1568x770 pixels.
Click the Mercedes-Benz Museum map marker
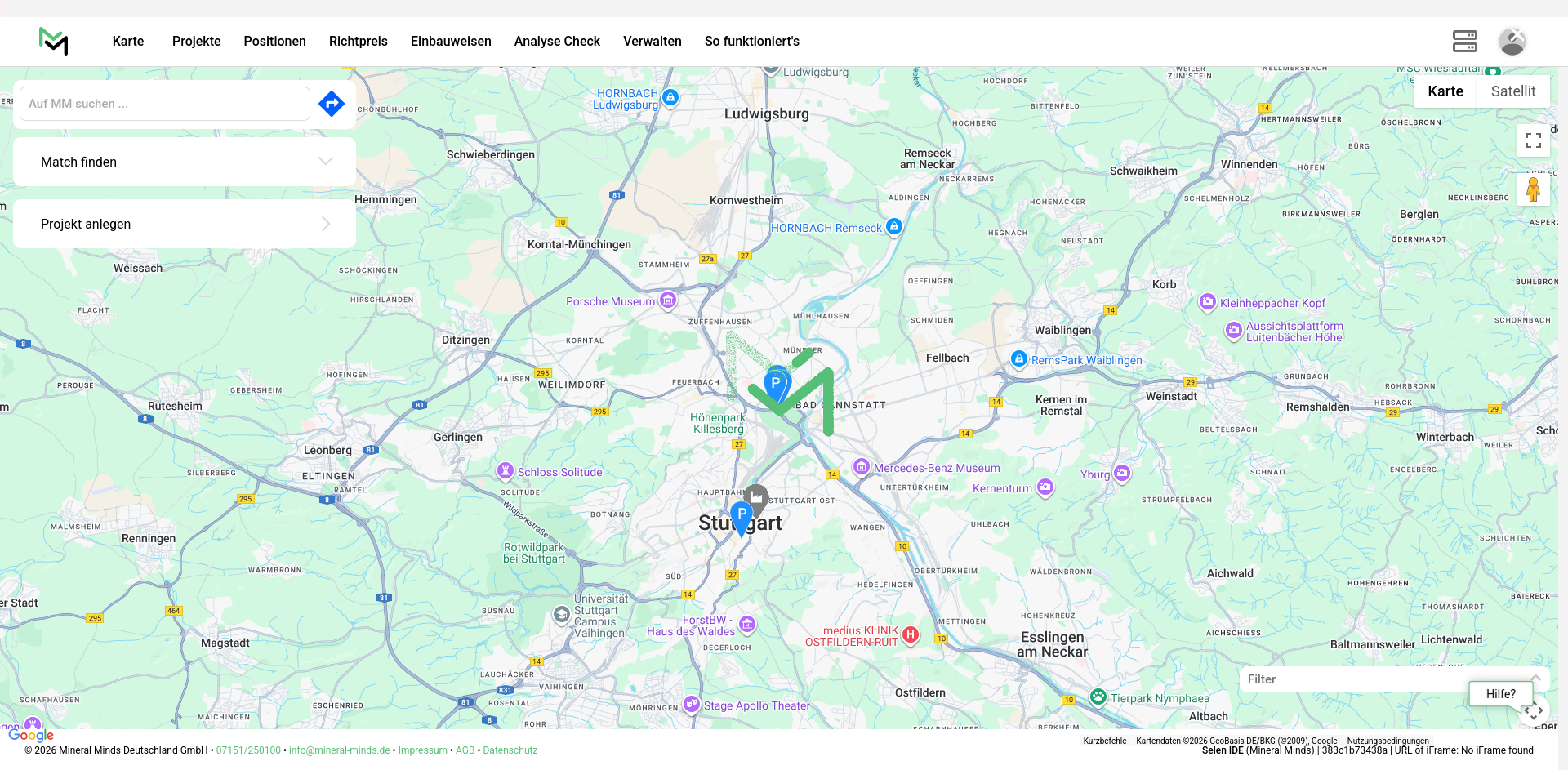pos(862,467)
